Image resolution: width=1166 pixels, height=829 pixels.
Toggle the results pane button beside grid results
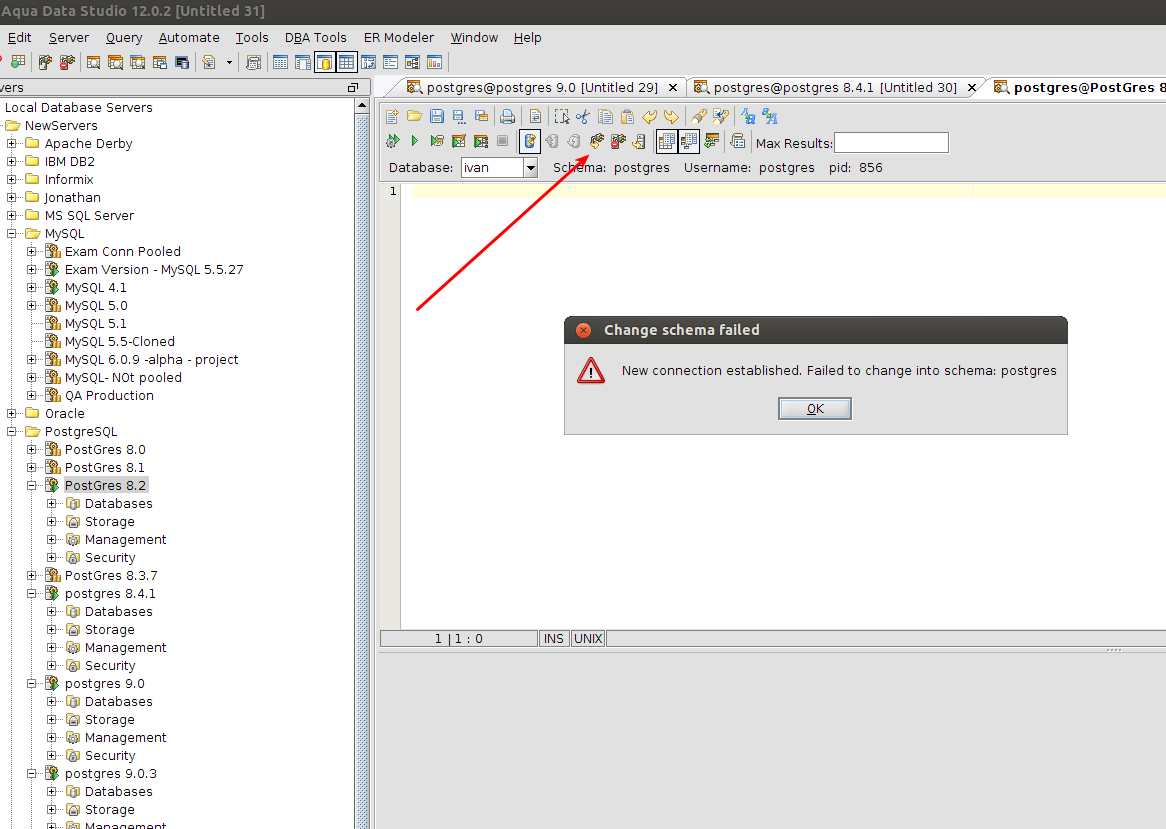coord(689,141)
